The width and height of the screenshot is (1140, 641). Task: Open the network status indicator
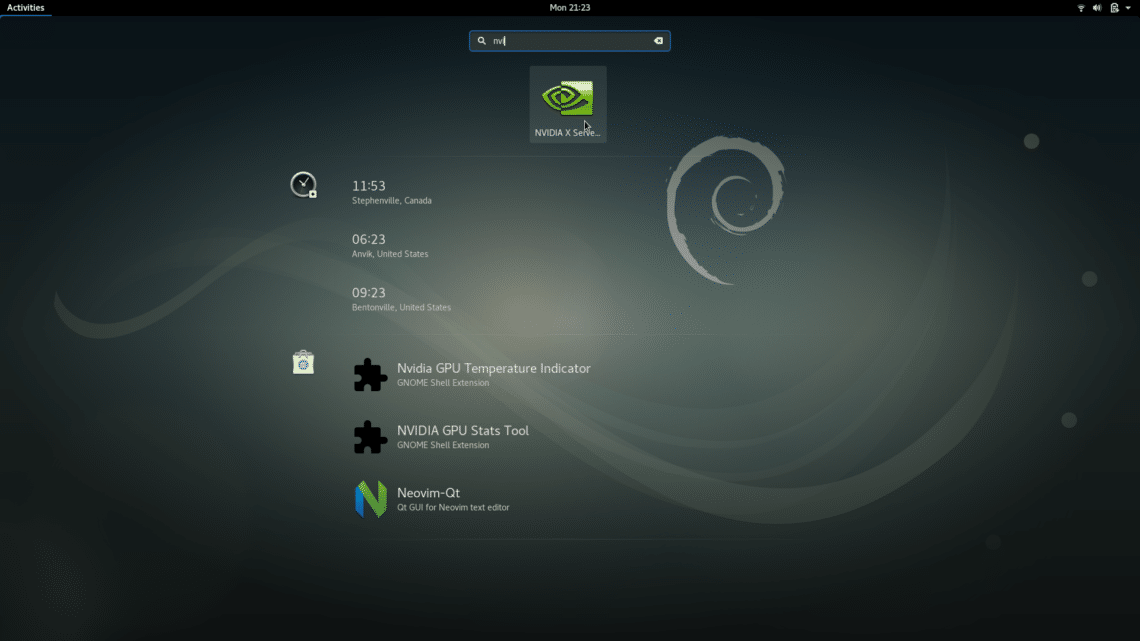1081,8
